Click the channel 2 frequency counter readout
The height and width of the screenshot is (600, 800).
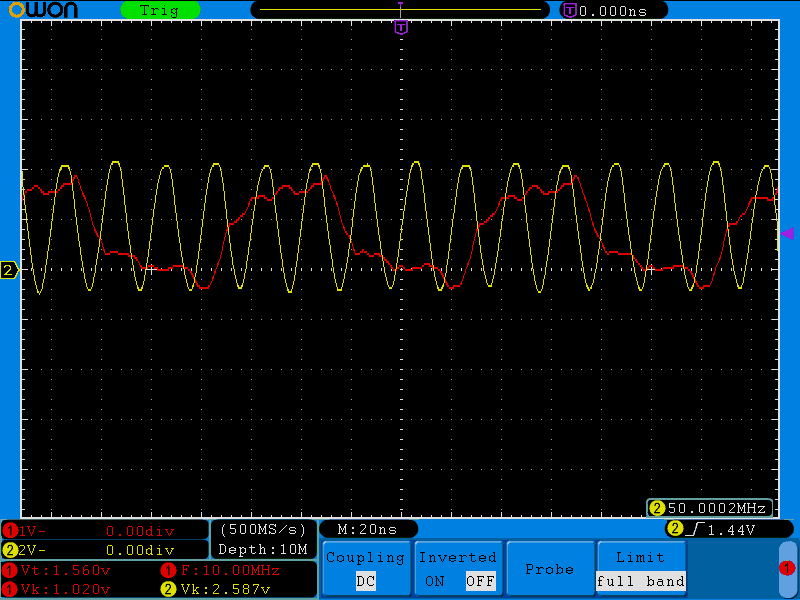[711, 508]
